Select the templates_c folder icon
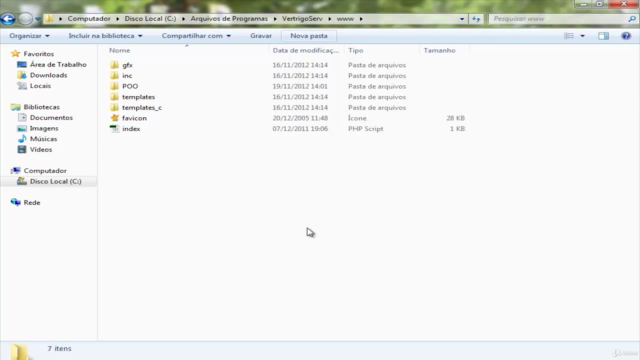Image resolution: width=640 pixels, height=360 pixels. [115, 107]
